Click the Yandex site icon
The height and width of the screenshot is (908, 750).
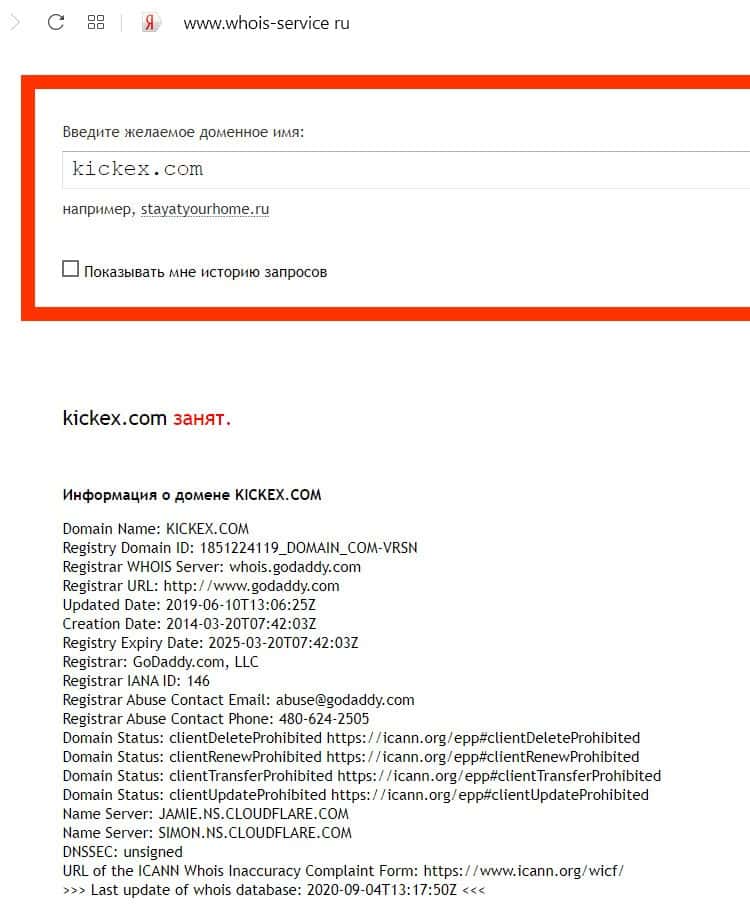(x=150, y=23)
